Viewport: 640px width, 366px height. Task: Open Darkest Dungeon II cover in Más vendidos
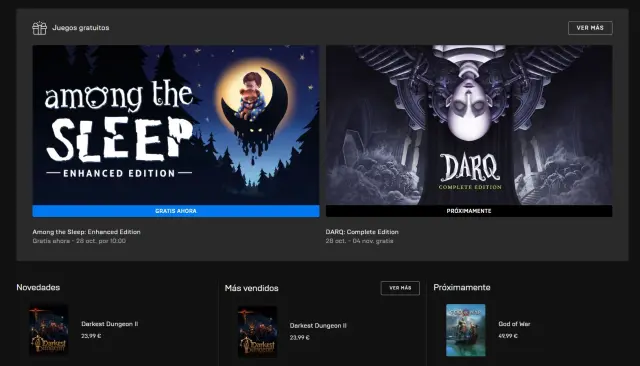point(258,331)
